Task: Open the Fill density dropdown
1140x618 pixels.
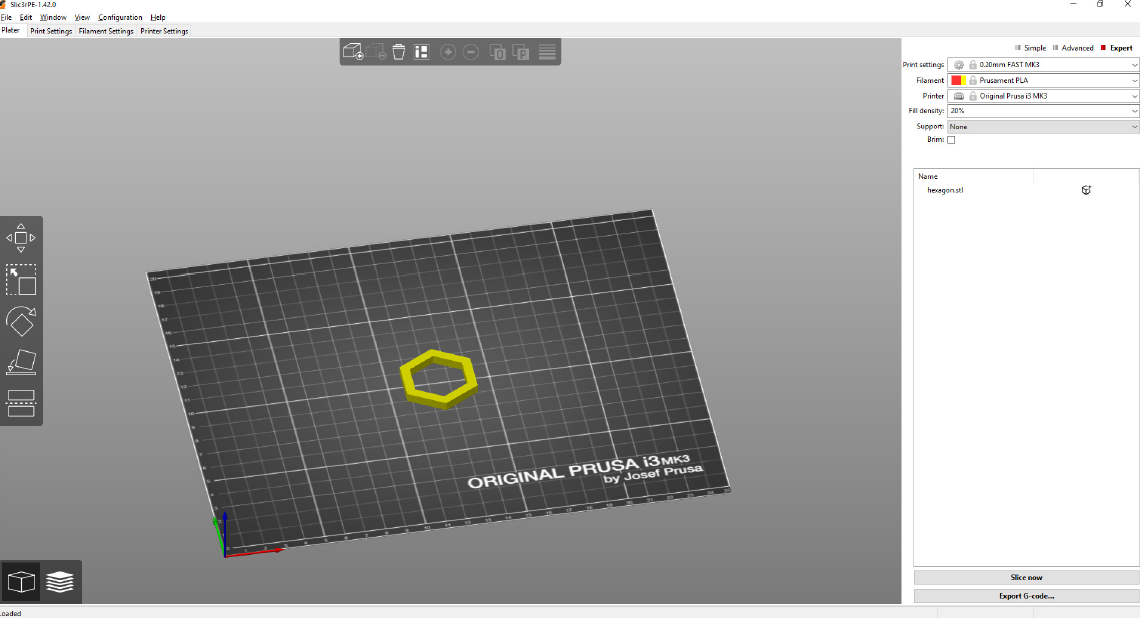Action: [x=1043, y=111]
